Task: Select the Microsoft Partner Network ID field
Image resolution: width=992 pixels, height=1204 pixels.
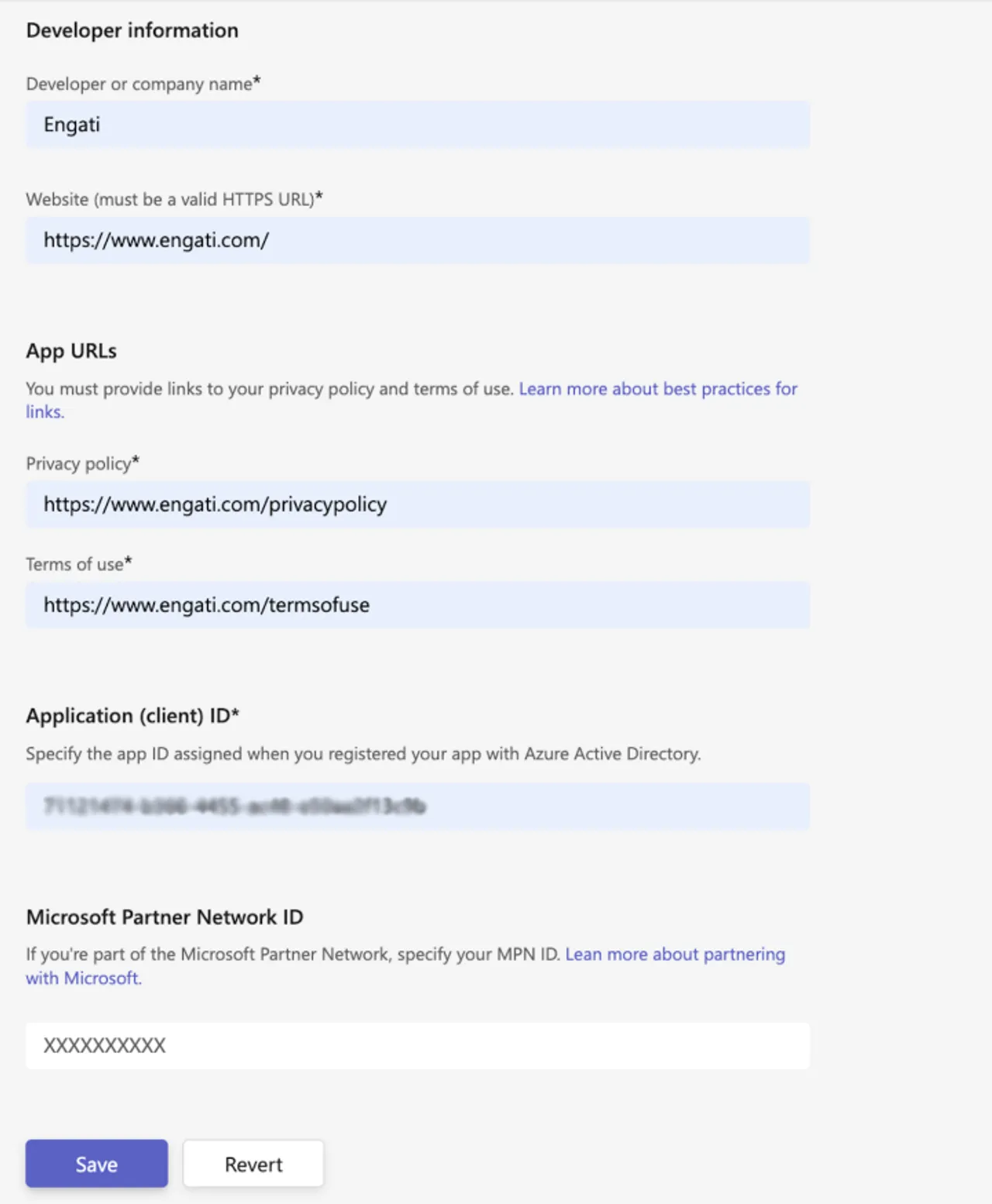Action: [x=418, y=1045]
